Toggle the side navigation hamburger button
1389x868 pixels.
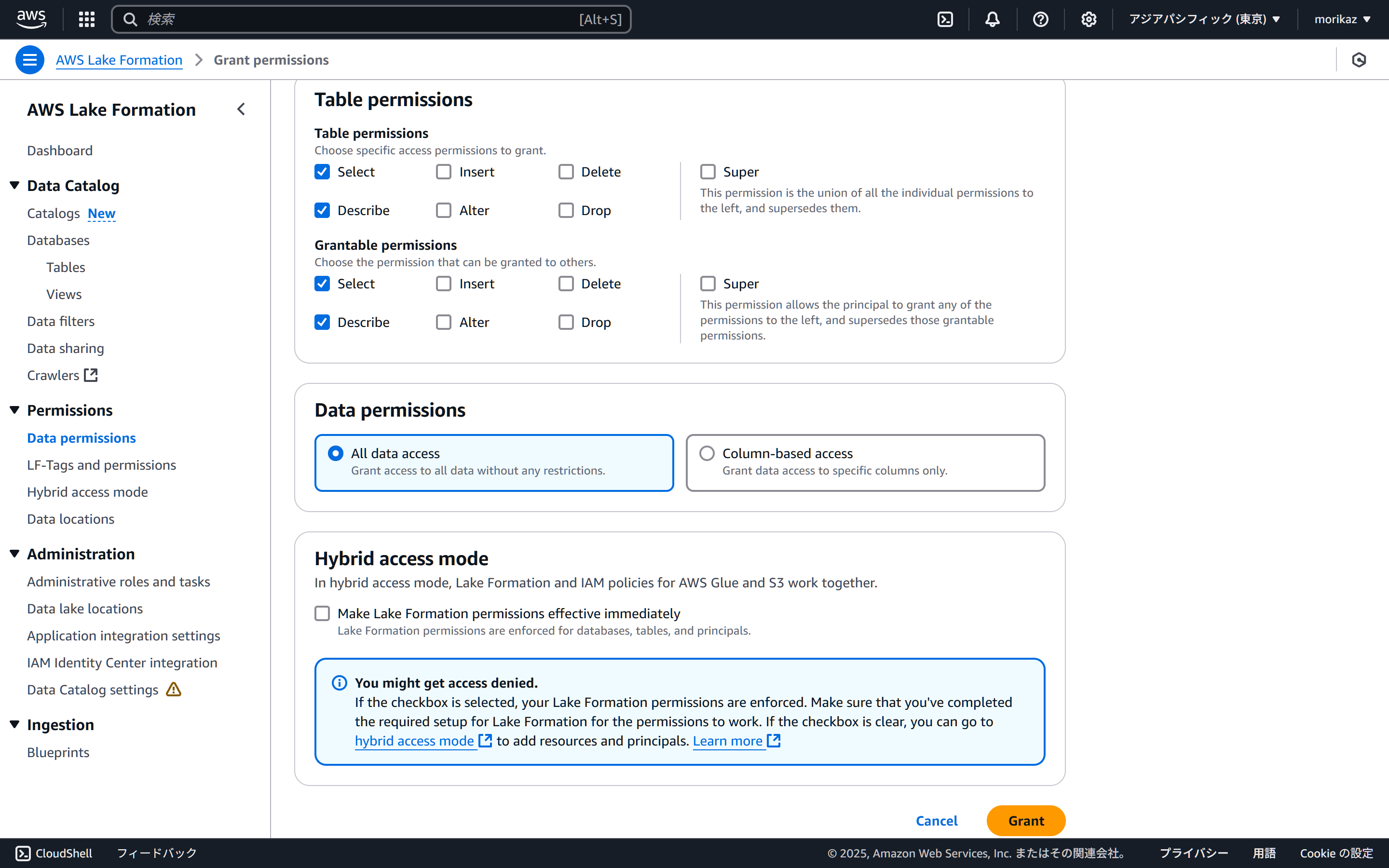pos(30,60)
